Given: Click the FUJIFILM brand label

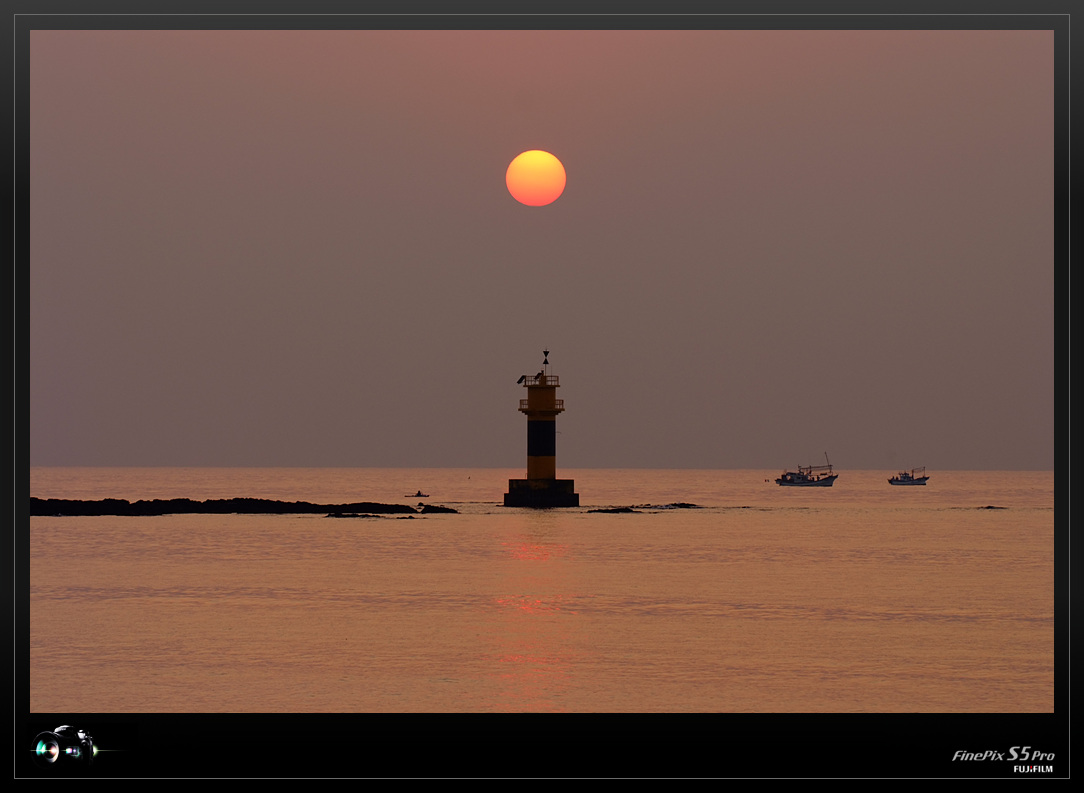Looking at the screenshot, I should tap(1032, 769).
